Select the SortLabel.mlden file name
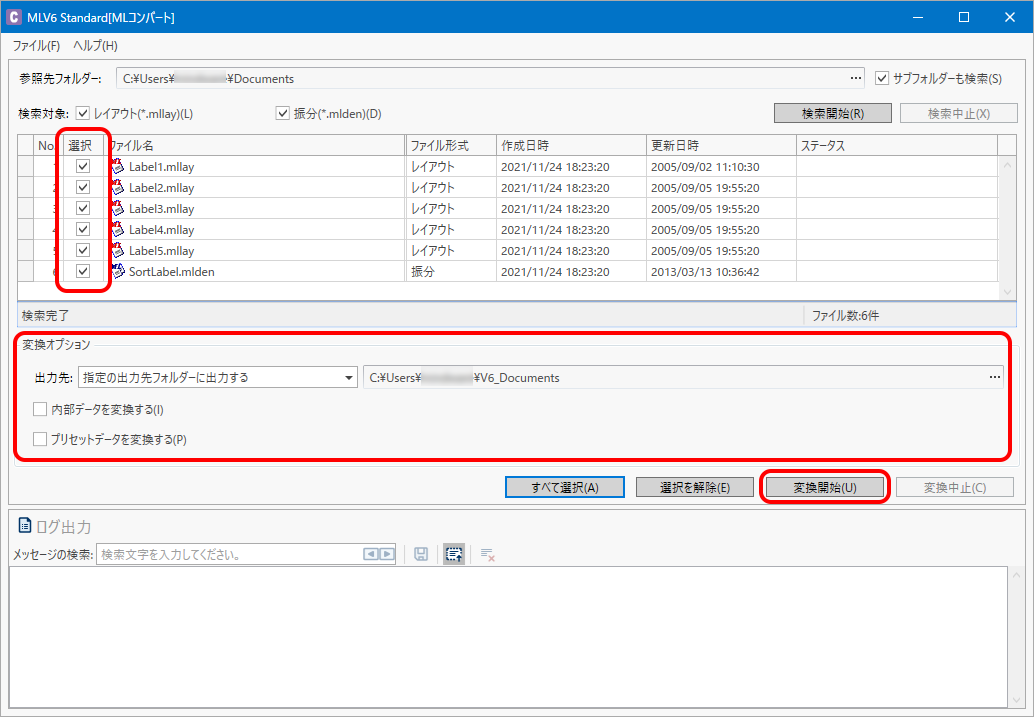The width and height of the screenshot is (1034, 717). (x=171, y=272)
